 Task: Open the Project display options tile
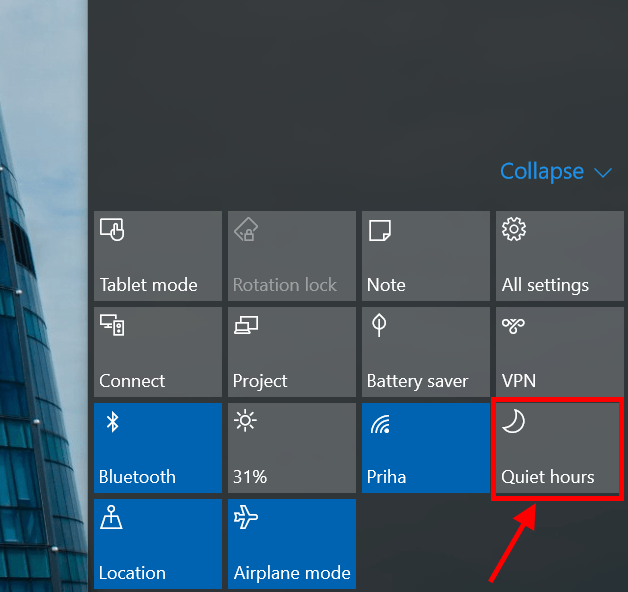[x=292, y=352]
